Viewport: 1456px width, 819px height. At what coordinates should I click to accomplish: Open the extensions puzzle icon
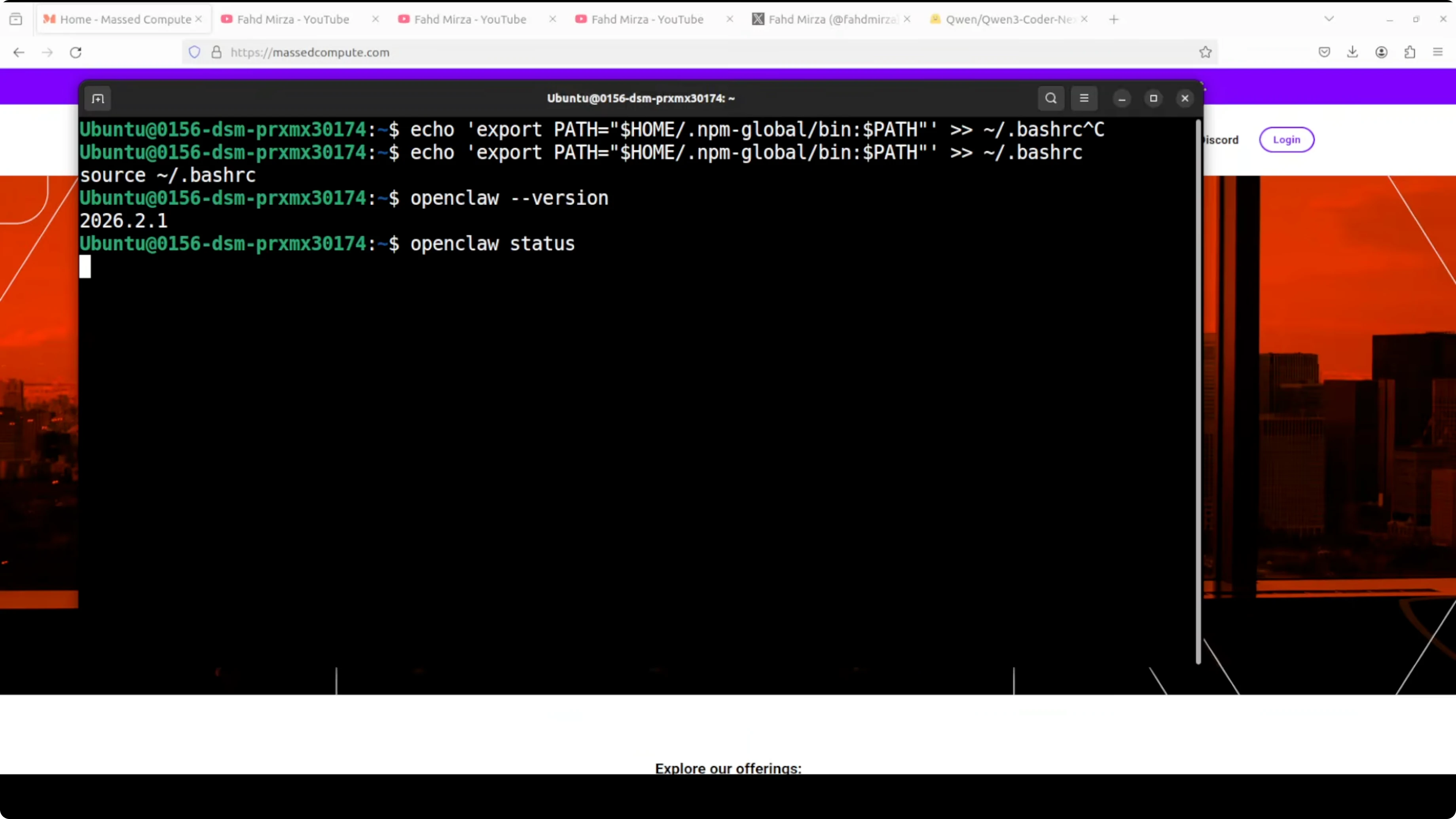[1410, 53]
